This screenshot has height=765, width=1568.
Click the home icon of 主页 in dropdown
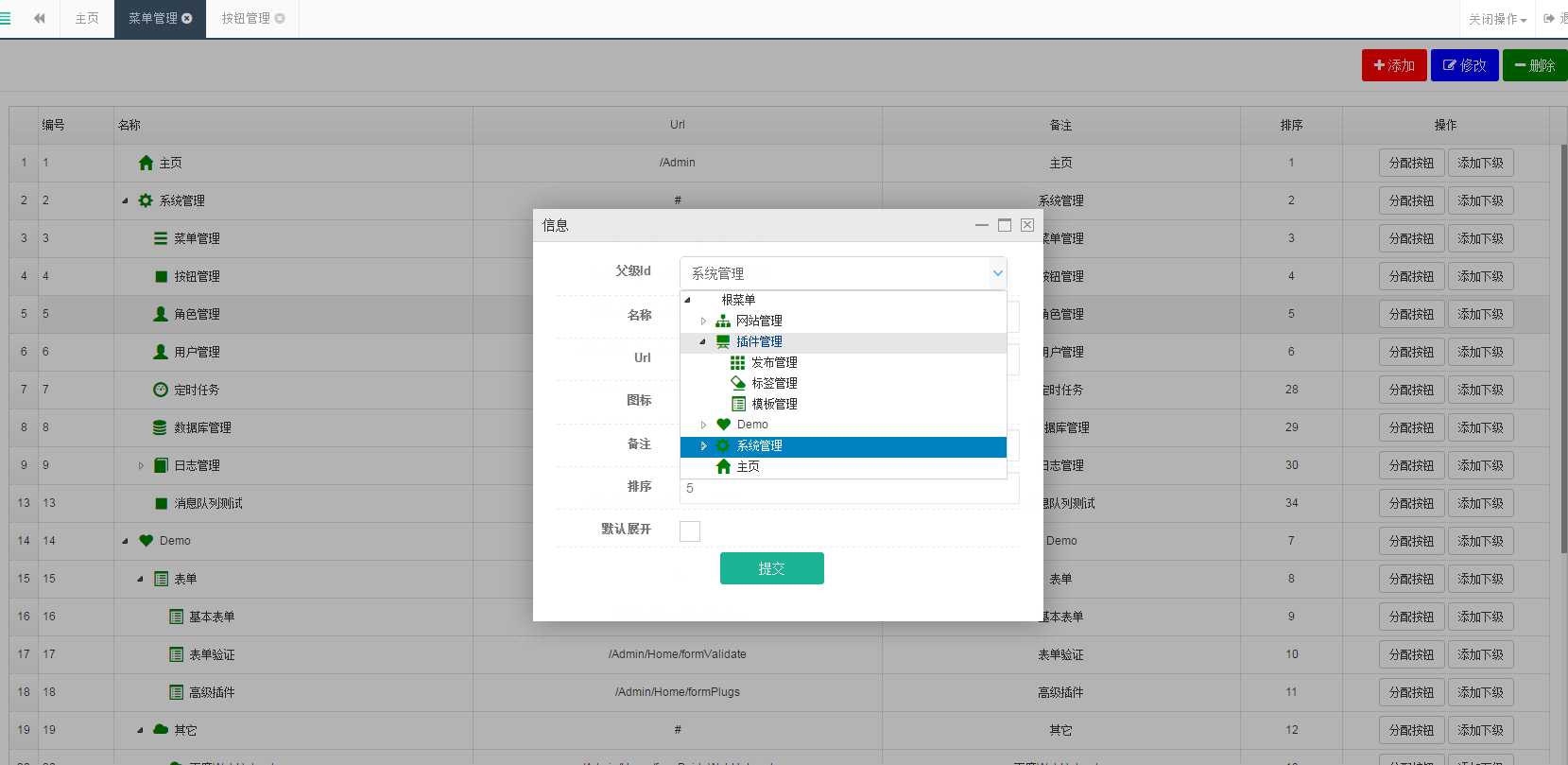723,466
